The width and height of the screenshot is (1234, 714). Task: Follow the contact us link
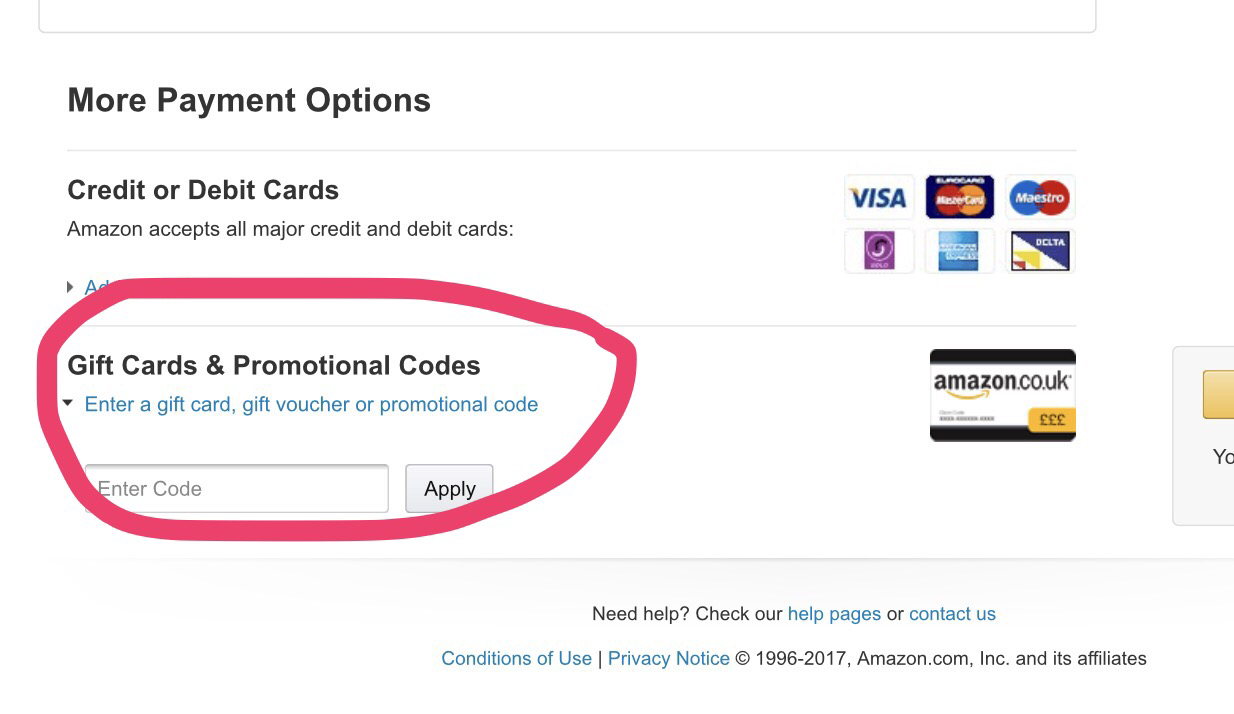pos(952,614)
